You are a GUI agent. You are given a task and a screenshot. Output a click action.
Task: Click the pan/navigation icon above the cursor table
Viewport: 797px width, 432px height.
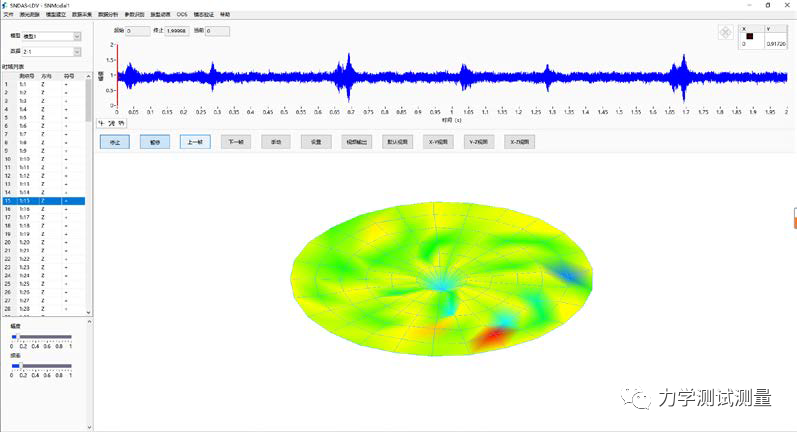pos(725,33)
